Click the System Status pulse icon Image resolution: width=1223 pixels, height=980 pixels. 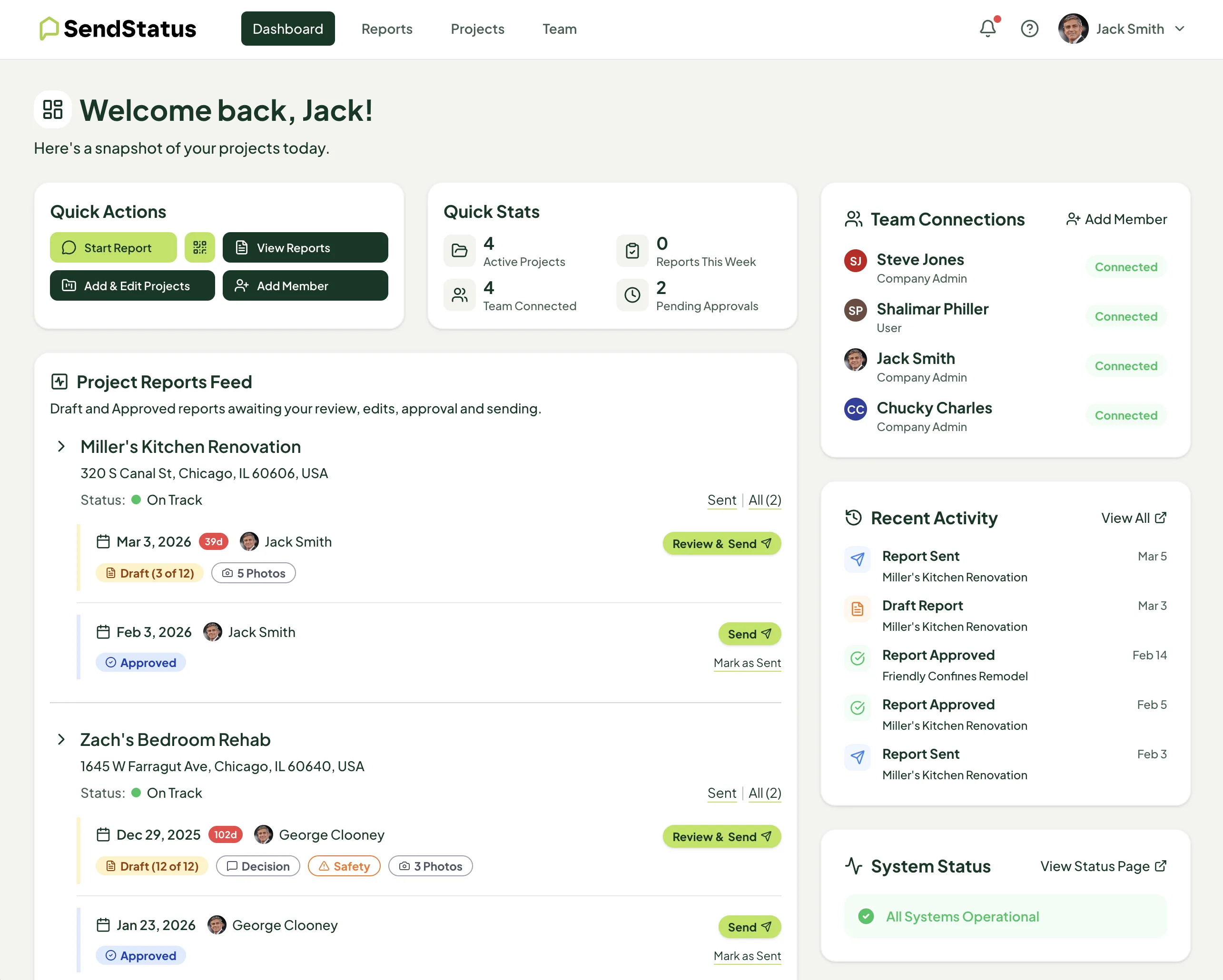click(x=854, y=866)
